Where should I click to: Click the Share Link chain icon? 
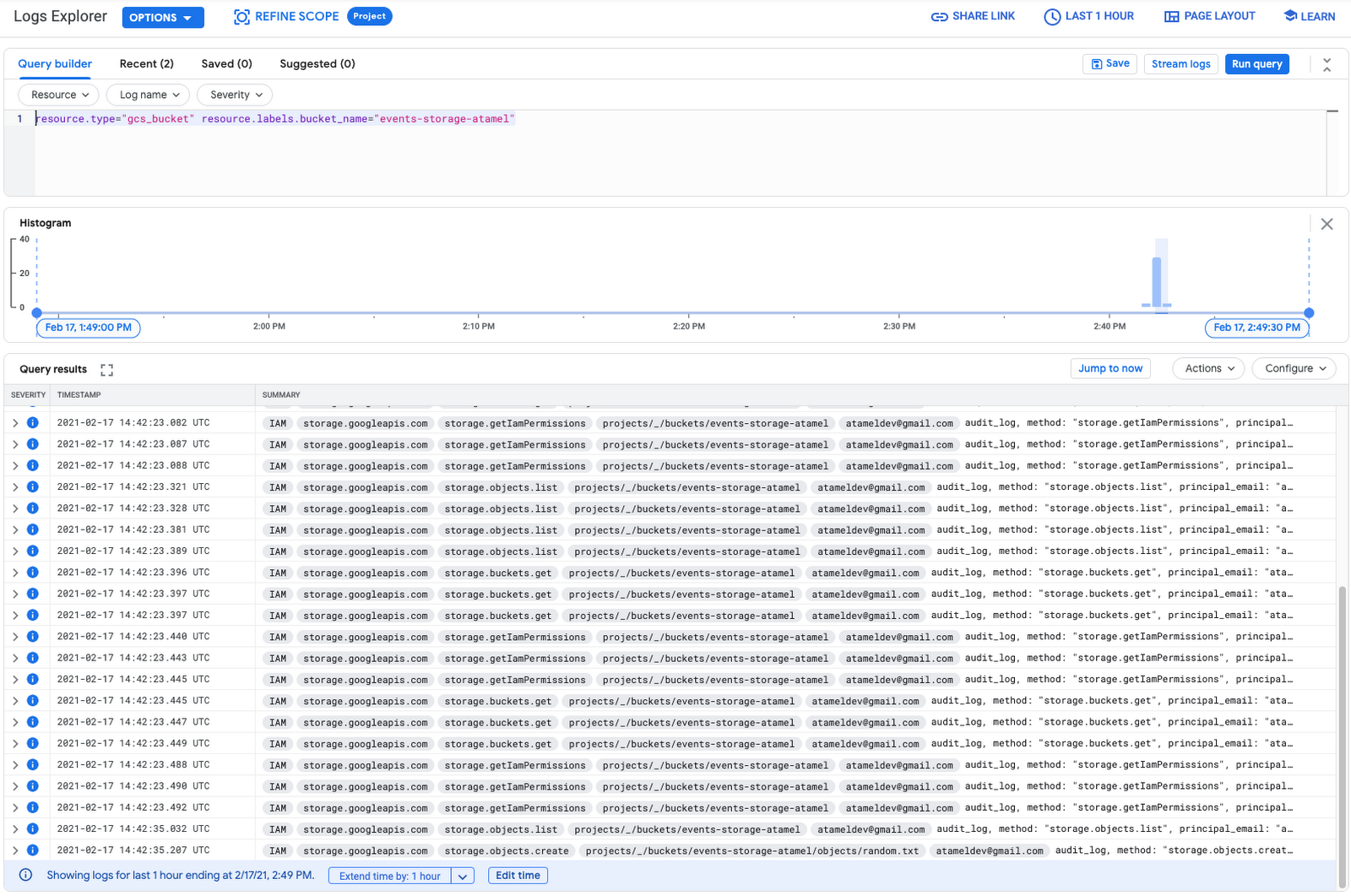[x=939, y=17]
